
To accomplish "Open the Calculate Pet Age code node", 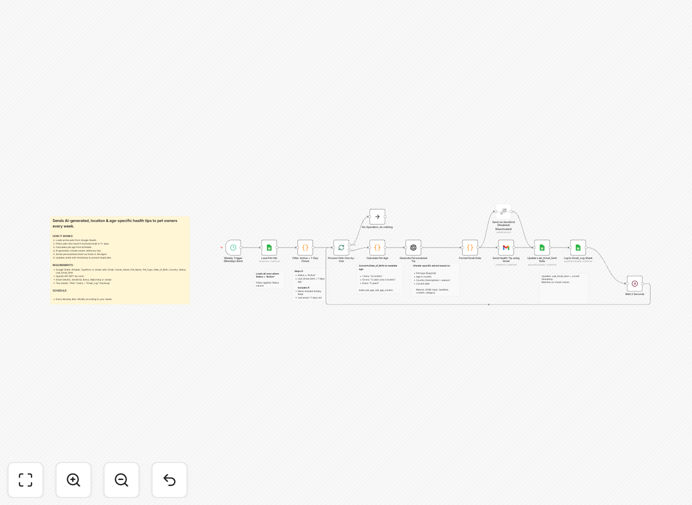I will point(377,248).
